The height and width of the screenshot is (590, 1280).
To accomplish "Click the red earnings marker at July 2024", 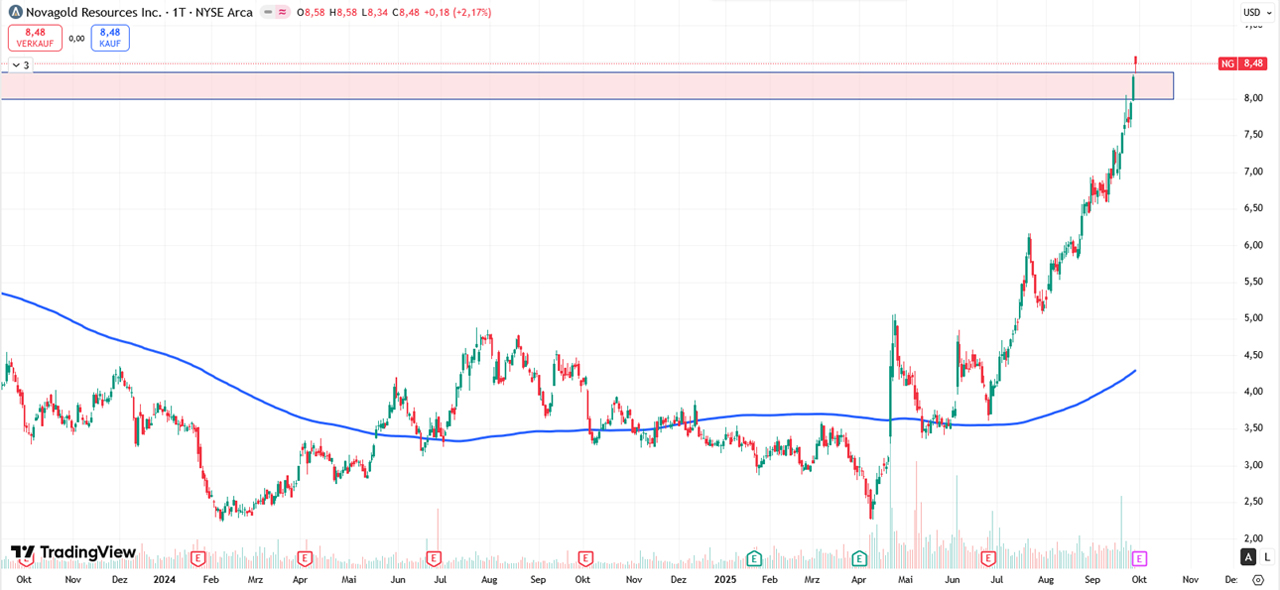I will (x=433, y=557).
